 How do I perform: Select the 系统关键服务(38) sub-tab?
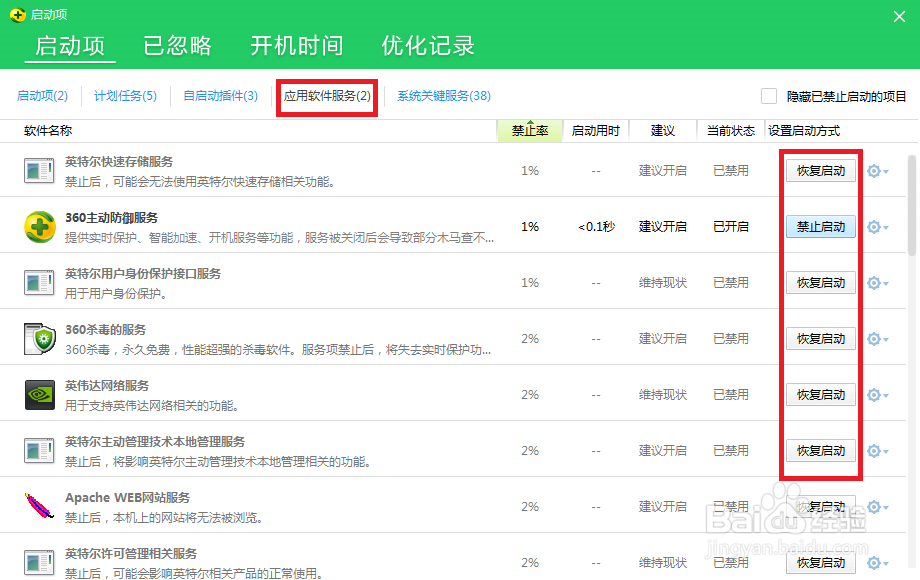tap(444, 96)
